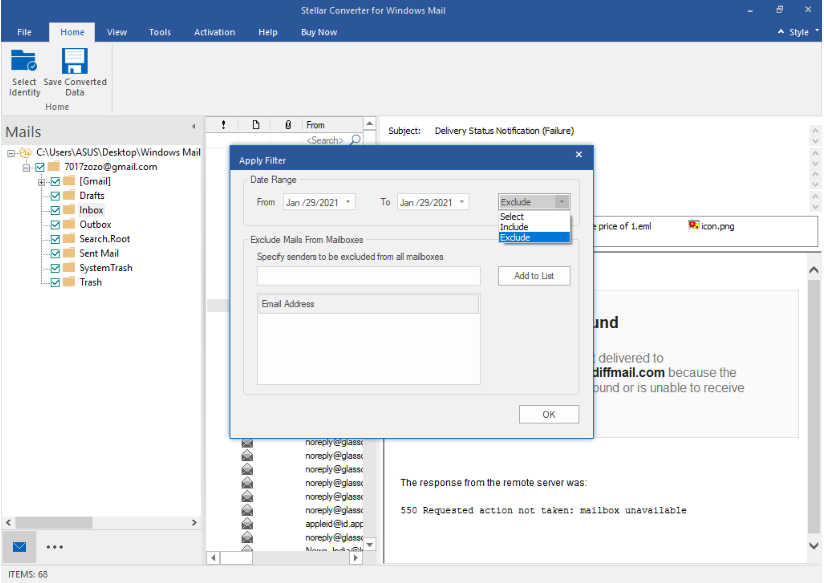The height and width of the screenshot is (583, 824).
Task: Click the sender email input field
Action: point(368,276)
